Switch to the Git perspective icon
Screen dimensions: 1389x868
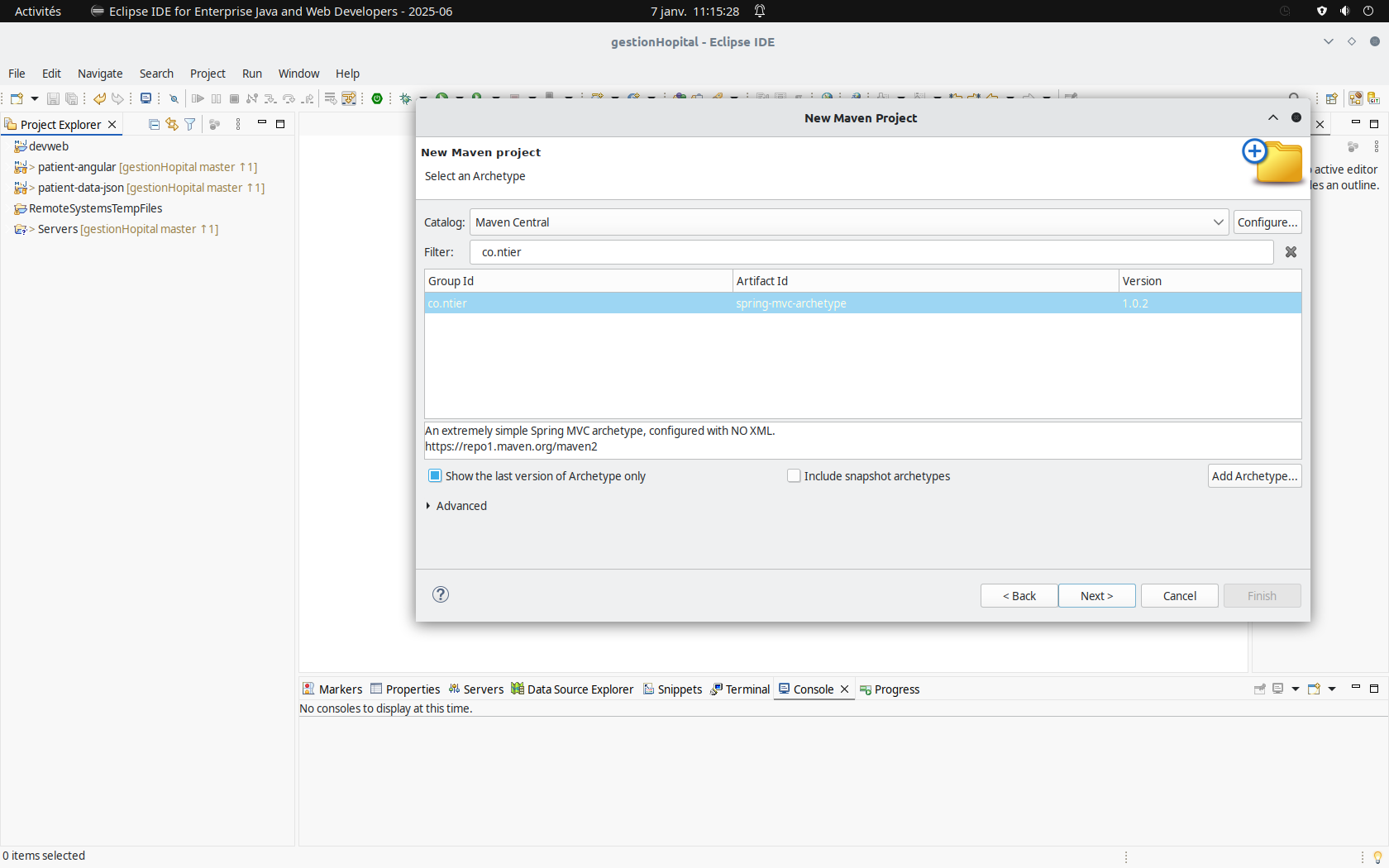pos(1373,98)
